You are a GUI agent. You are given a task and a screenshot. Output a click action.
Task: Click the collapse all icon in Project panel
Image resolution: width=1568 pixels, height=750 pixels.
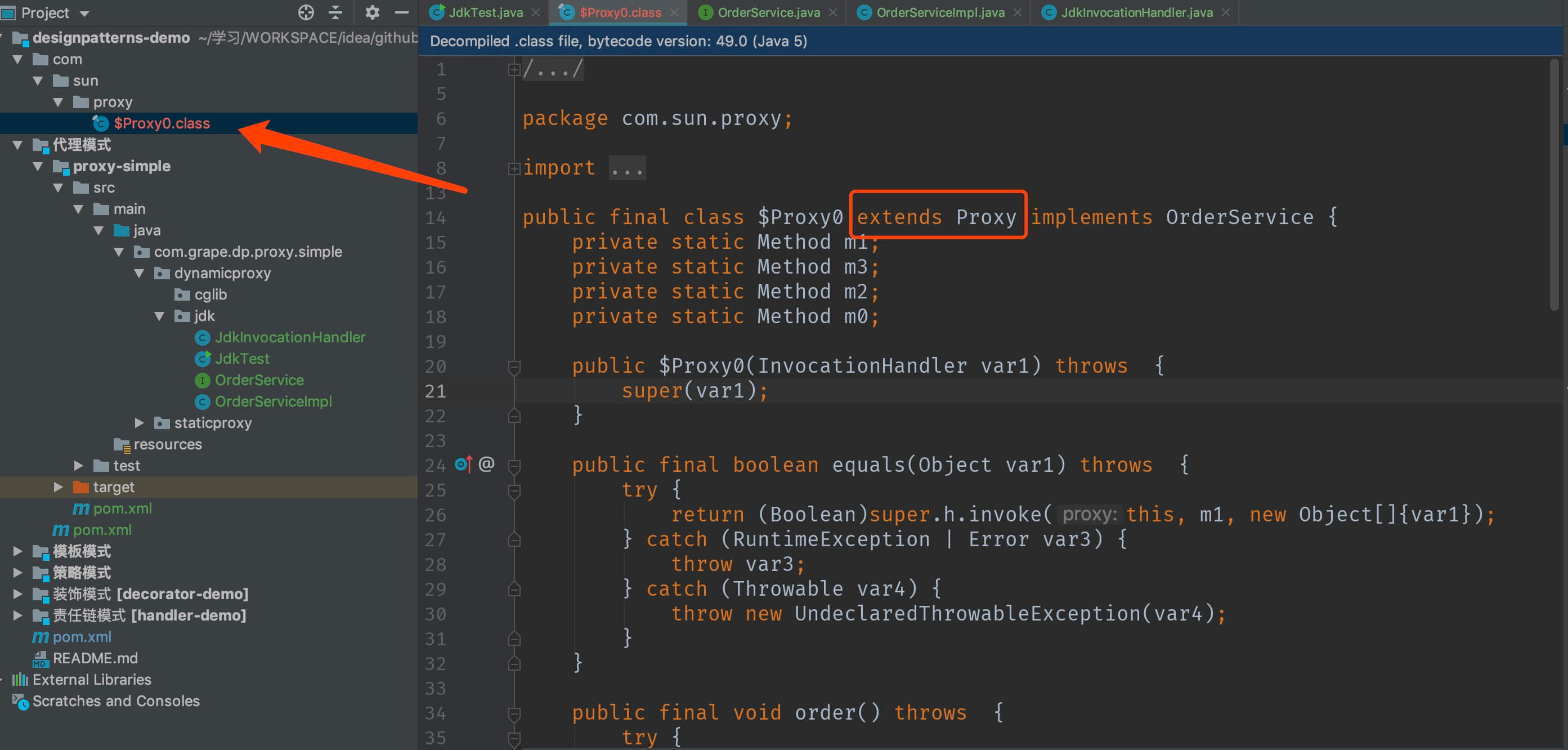(335, 12)
